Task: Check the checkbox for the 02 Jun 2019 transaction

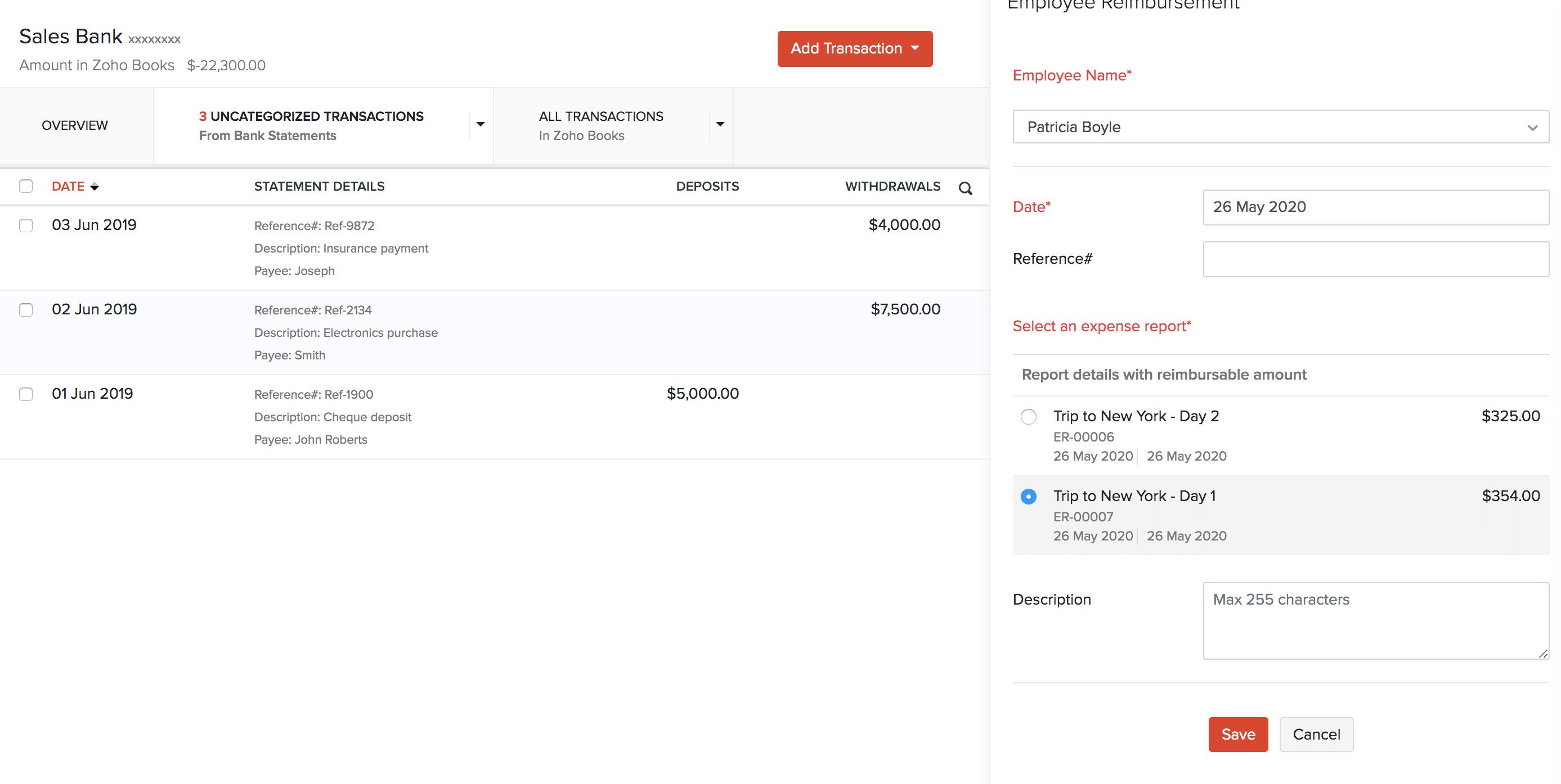Action: point(25,309)
